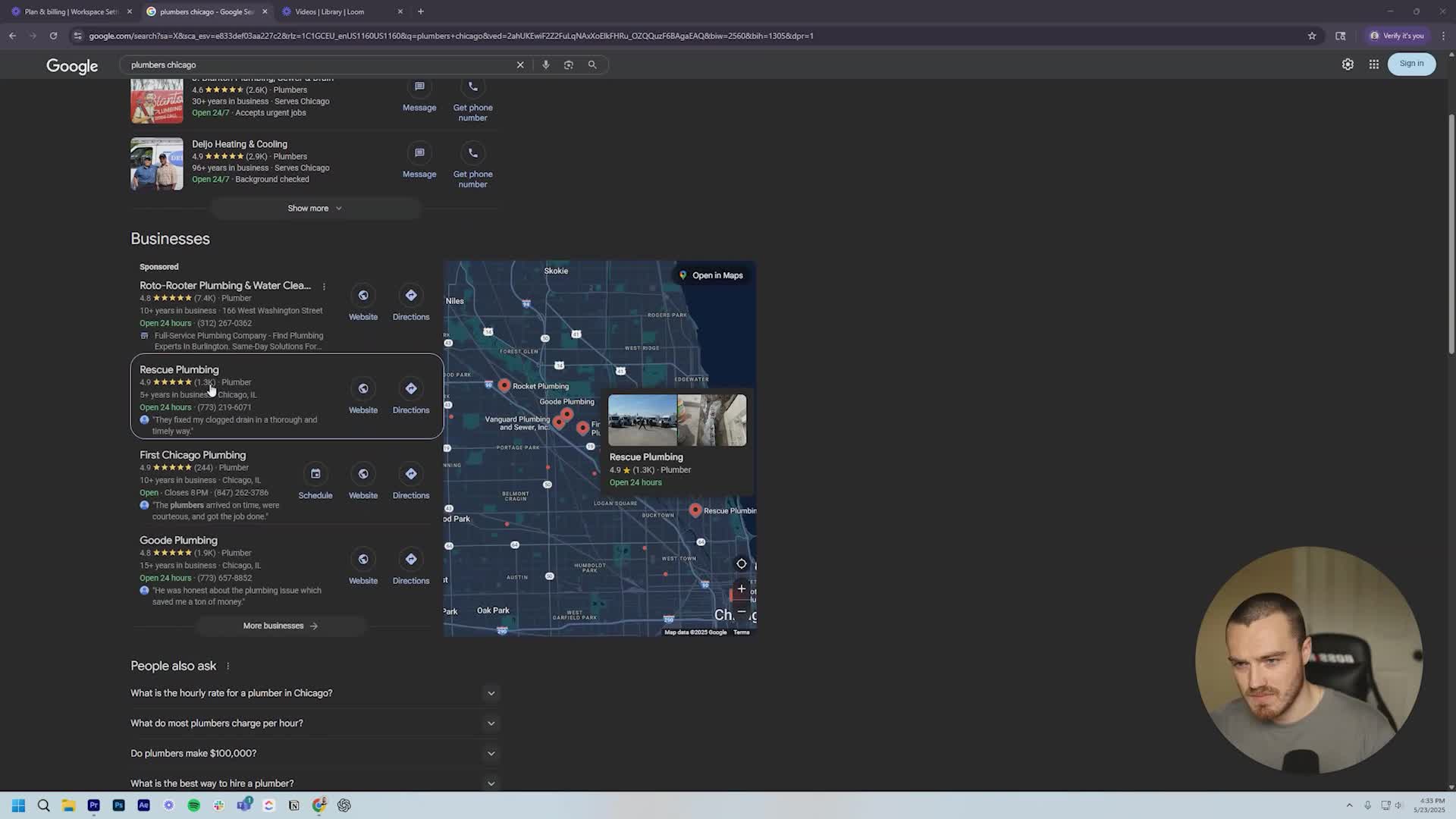Click Directions icon for Rescue Plumbing
1456x819 pixels.
[x=410, y=389]
